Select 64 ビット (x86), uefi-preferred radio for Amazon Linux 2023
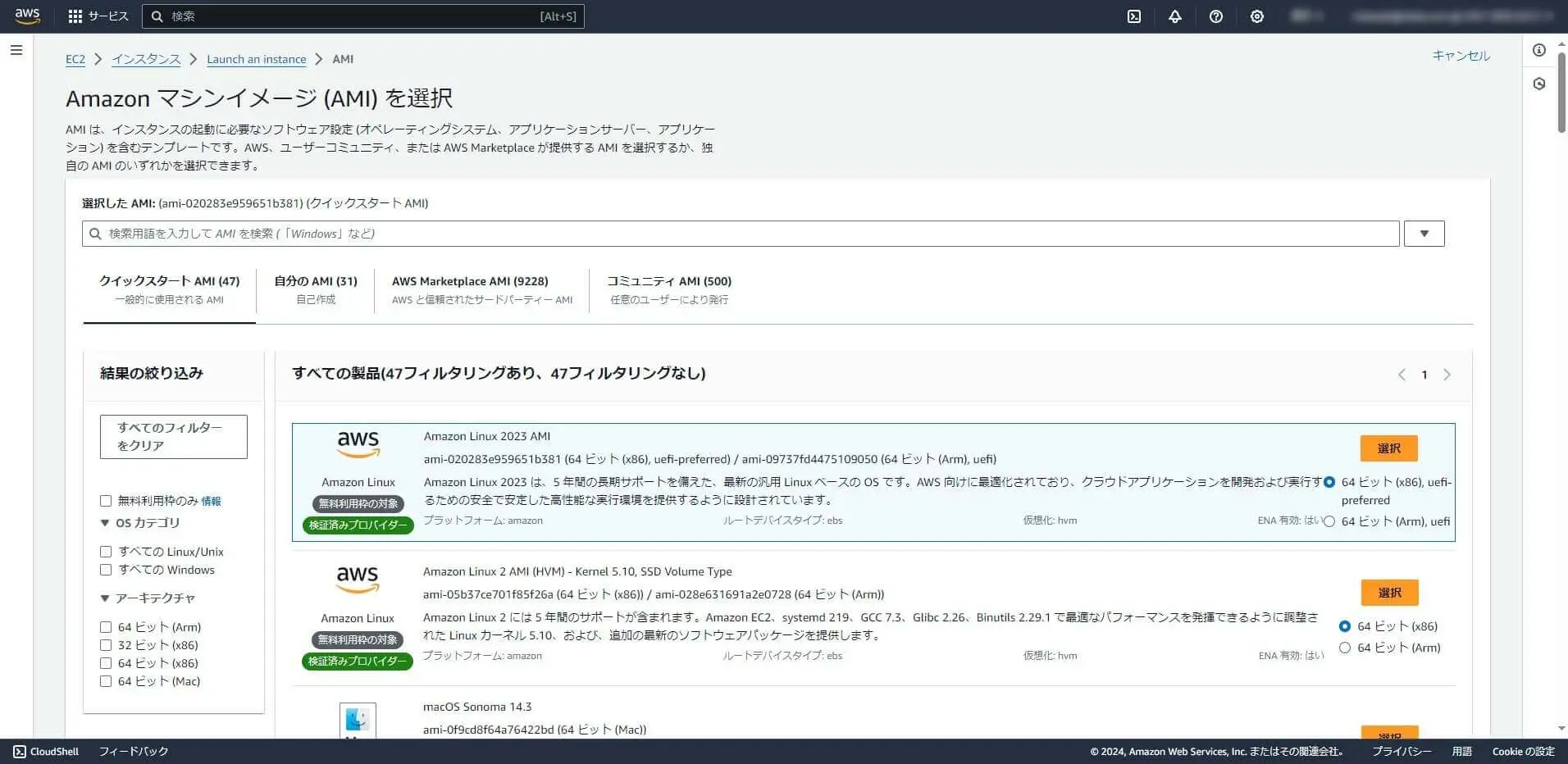The width and height of the screenshot is (1568, 764). (x=1329, y=482)
